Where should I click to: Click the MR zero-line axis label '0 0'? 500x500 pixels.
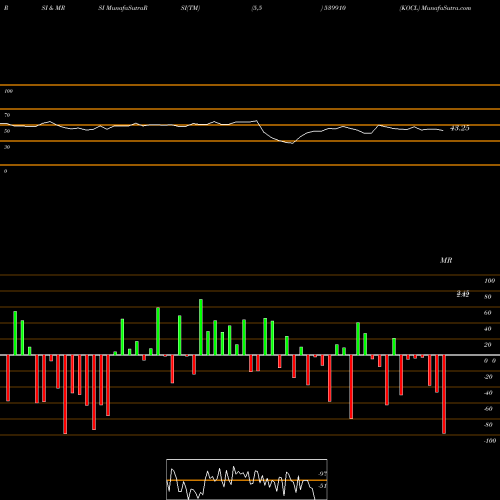[490, 361]
